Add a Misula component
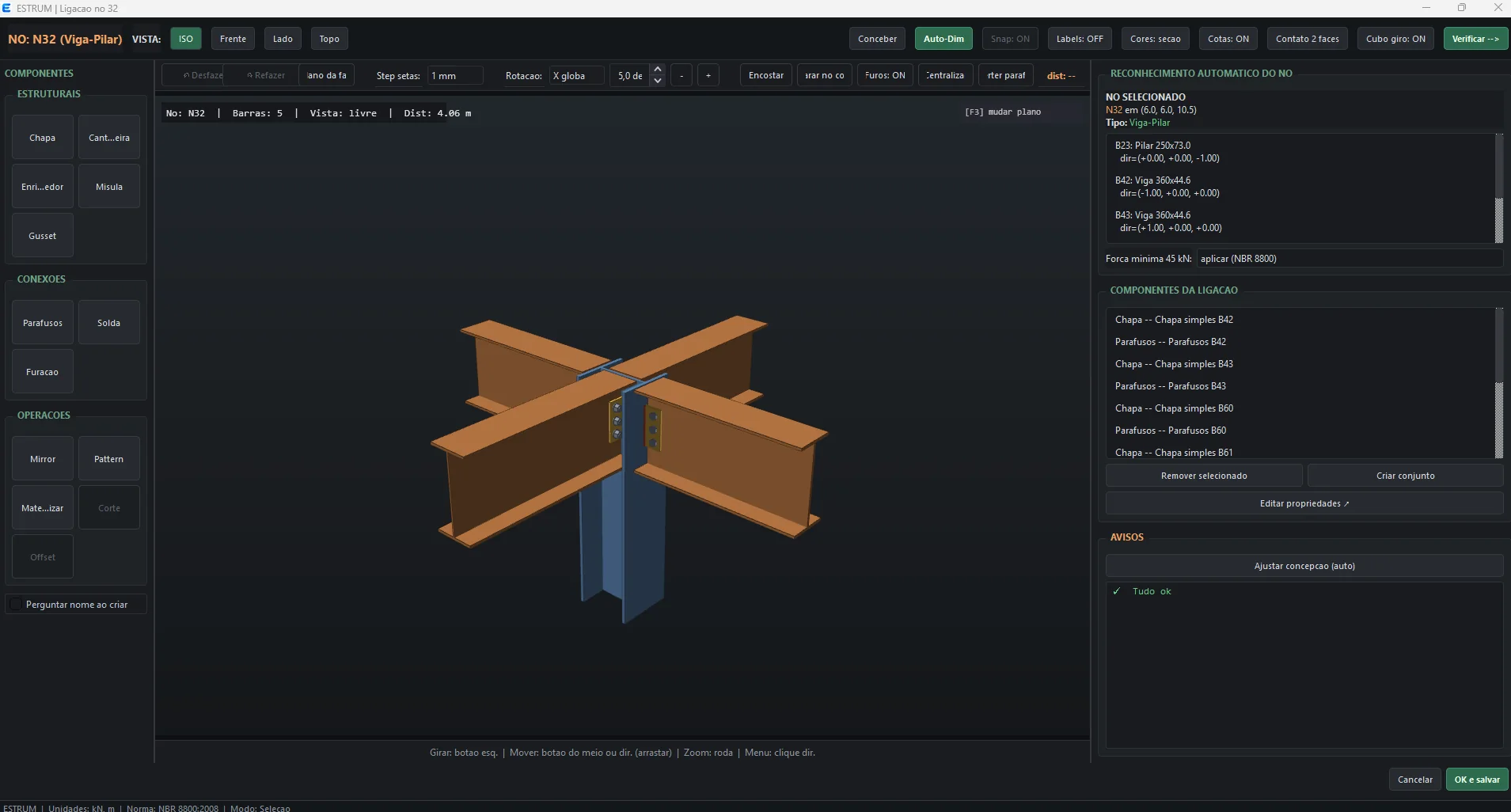This screenshot has height=812, width=1511. (109, 187)
